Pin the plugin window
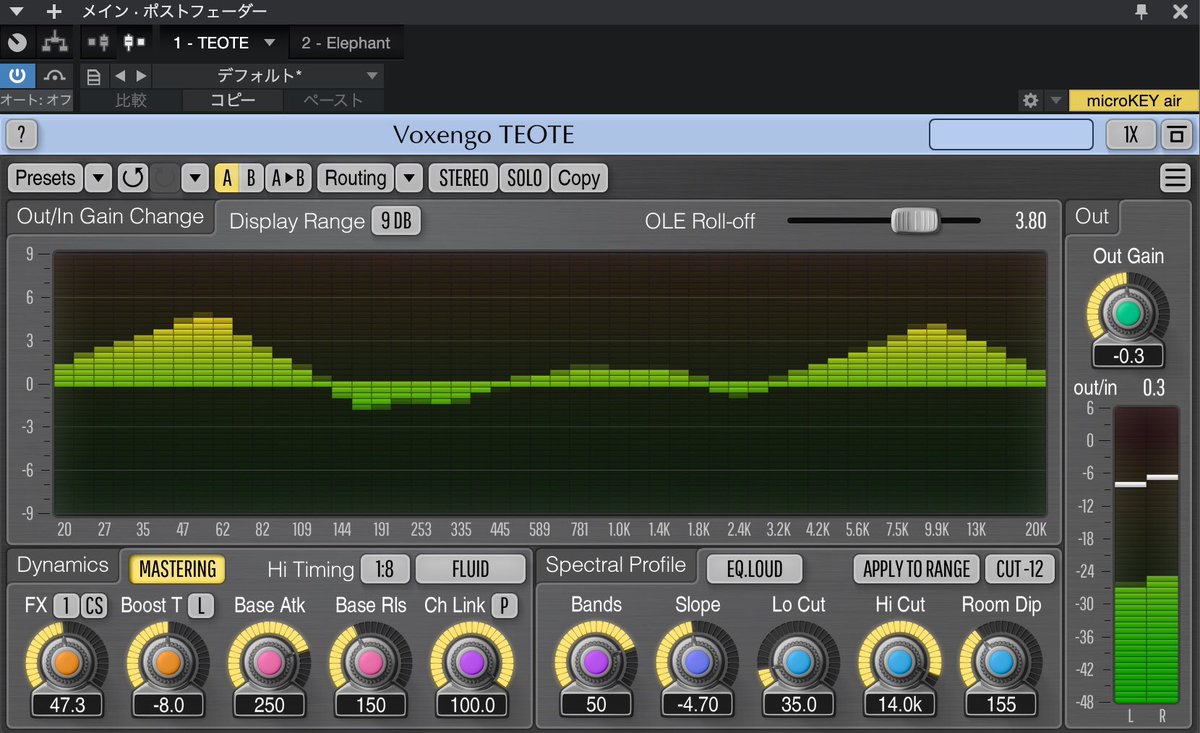This screenshot has height=733, width=1200. 1141,11
